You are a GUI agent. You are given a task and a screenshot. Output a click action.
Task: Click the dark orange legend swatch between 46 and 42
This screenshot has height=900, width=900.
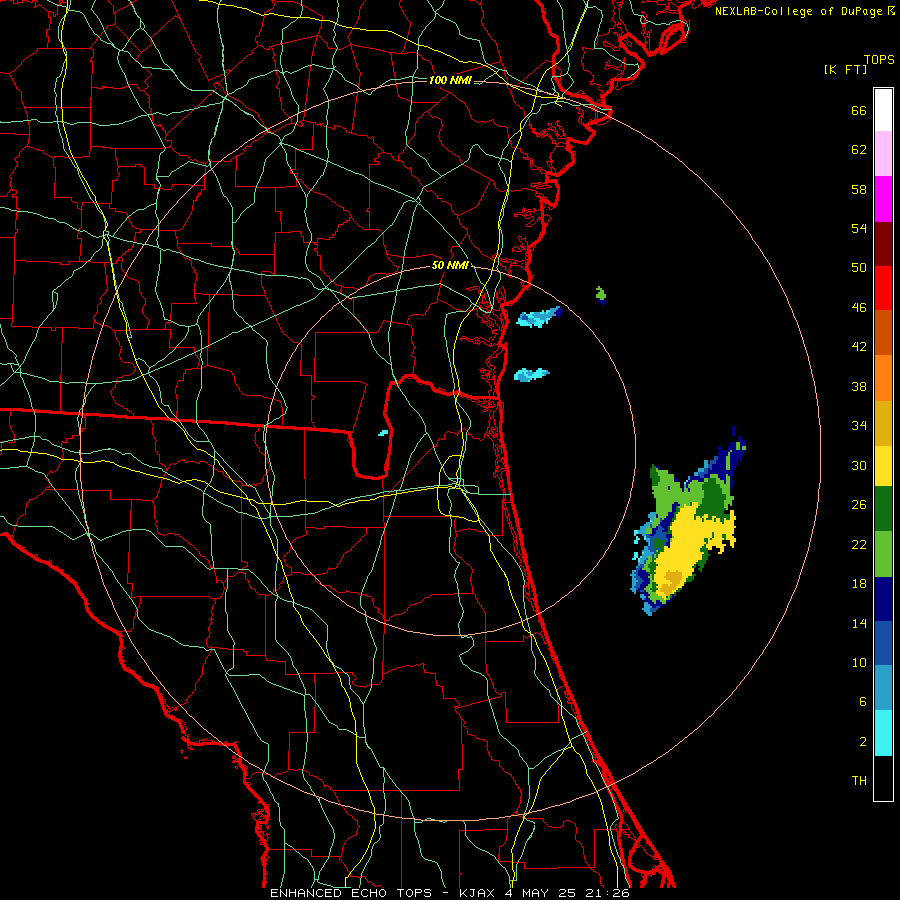coord(883,333)
